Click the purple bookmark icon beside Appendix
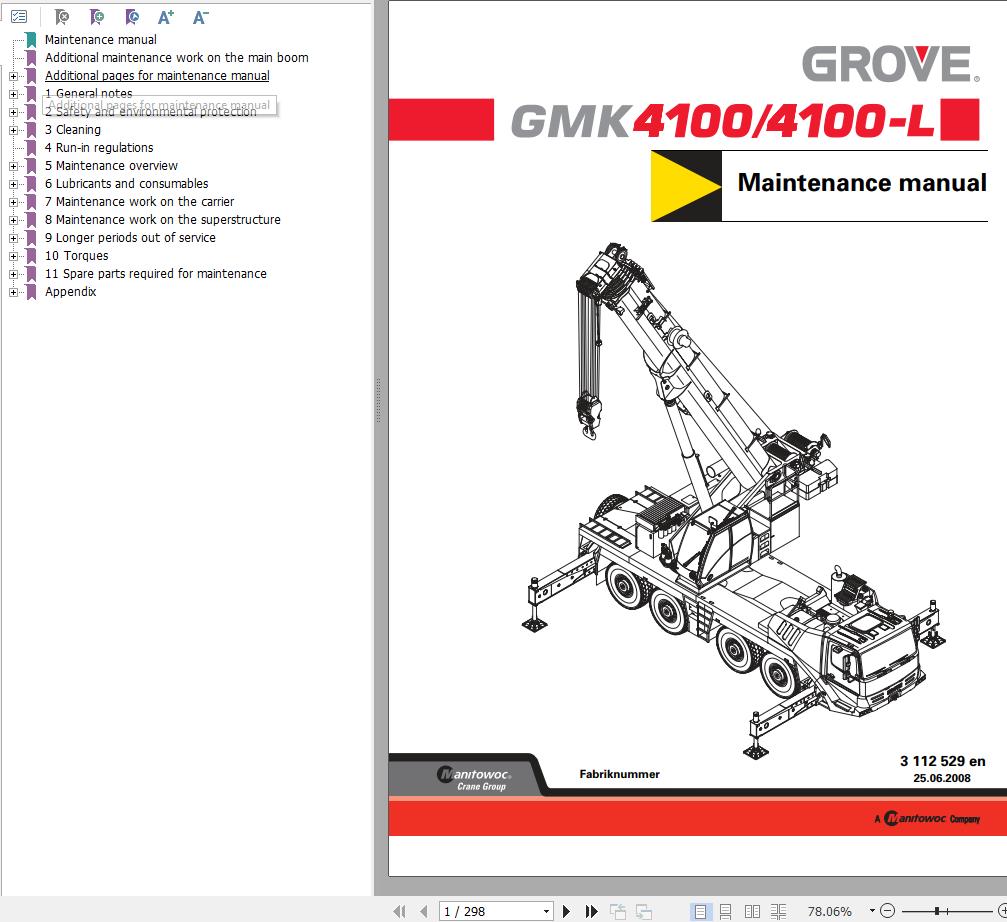This screenshot has width=1007, height=922. 31,291
